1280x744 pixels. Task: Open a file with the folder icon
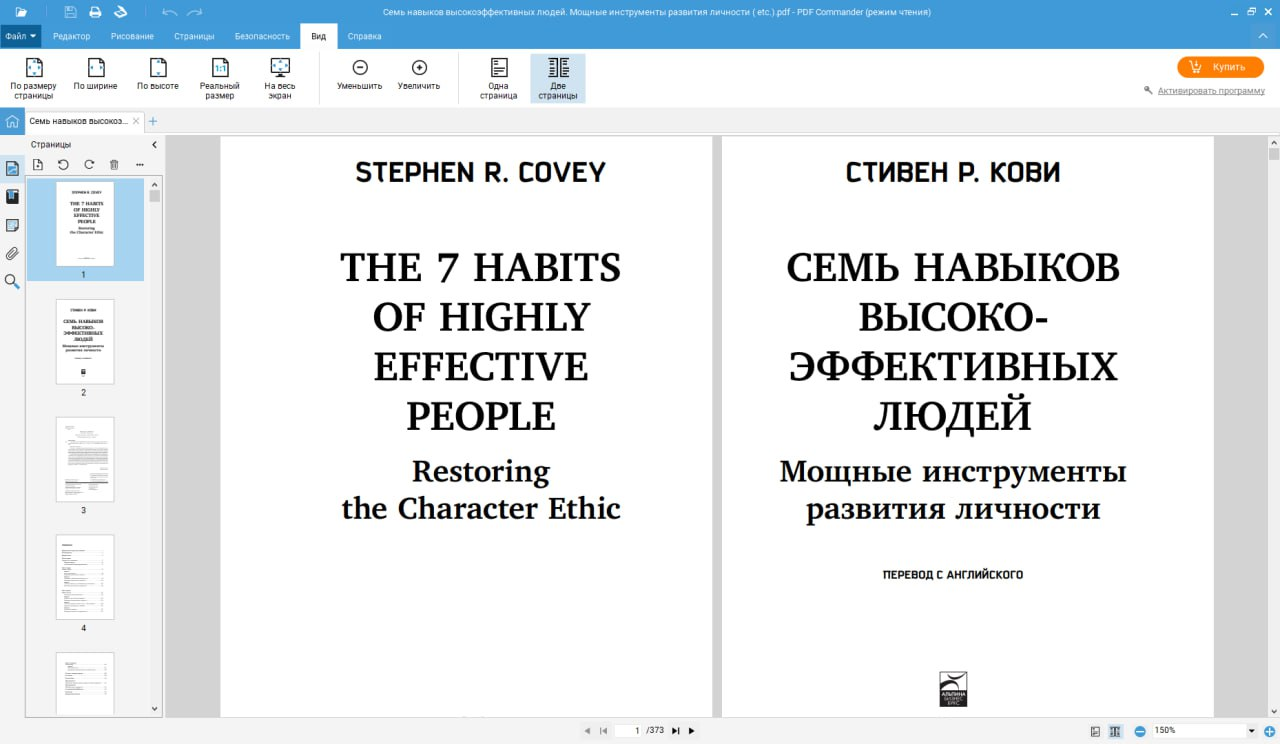(21, 12)
